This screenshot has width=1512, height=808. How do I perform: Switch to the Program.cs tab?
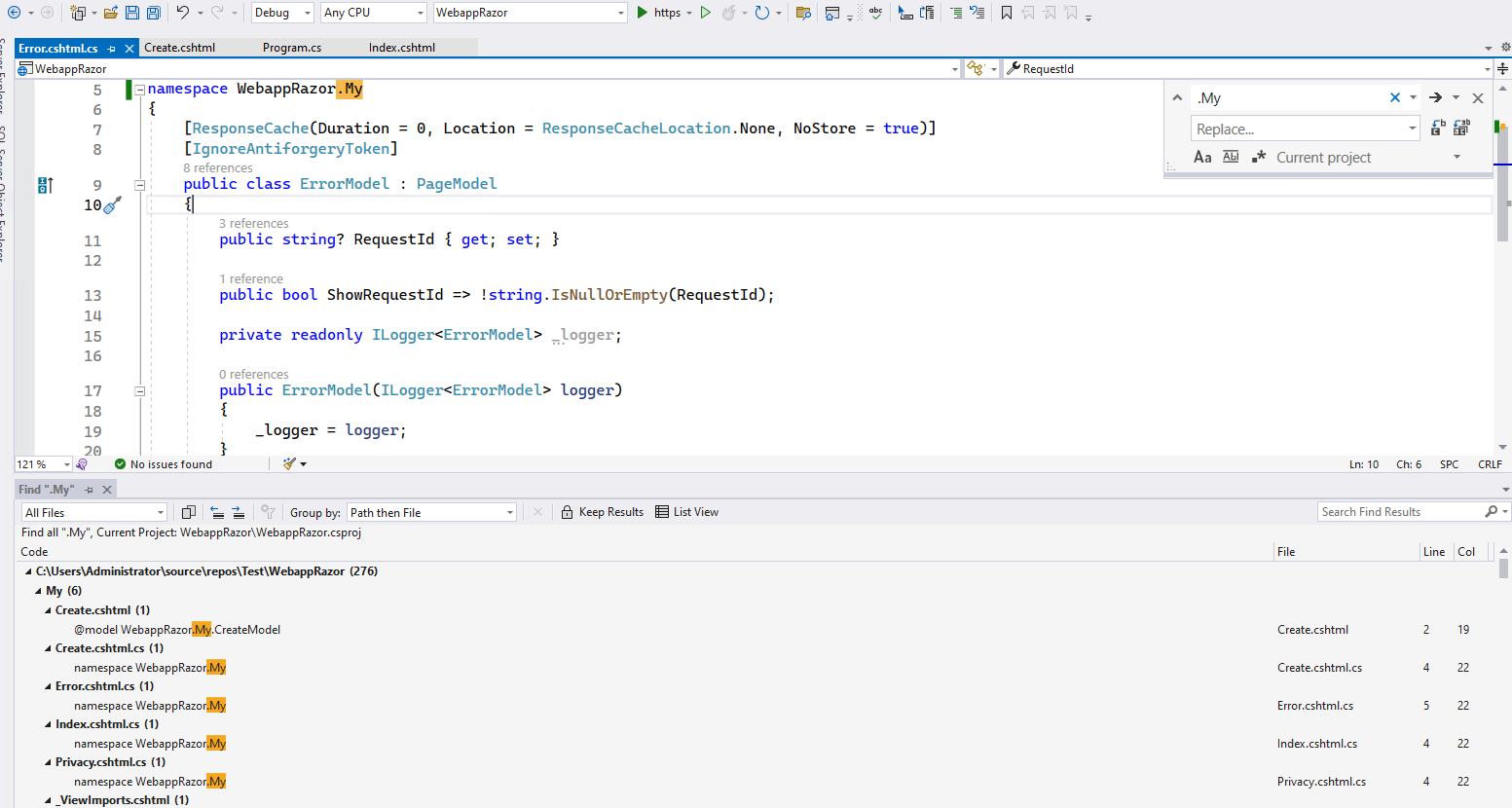pos(291,48)
